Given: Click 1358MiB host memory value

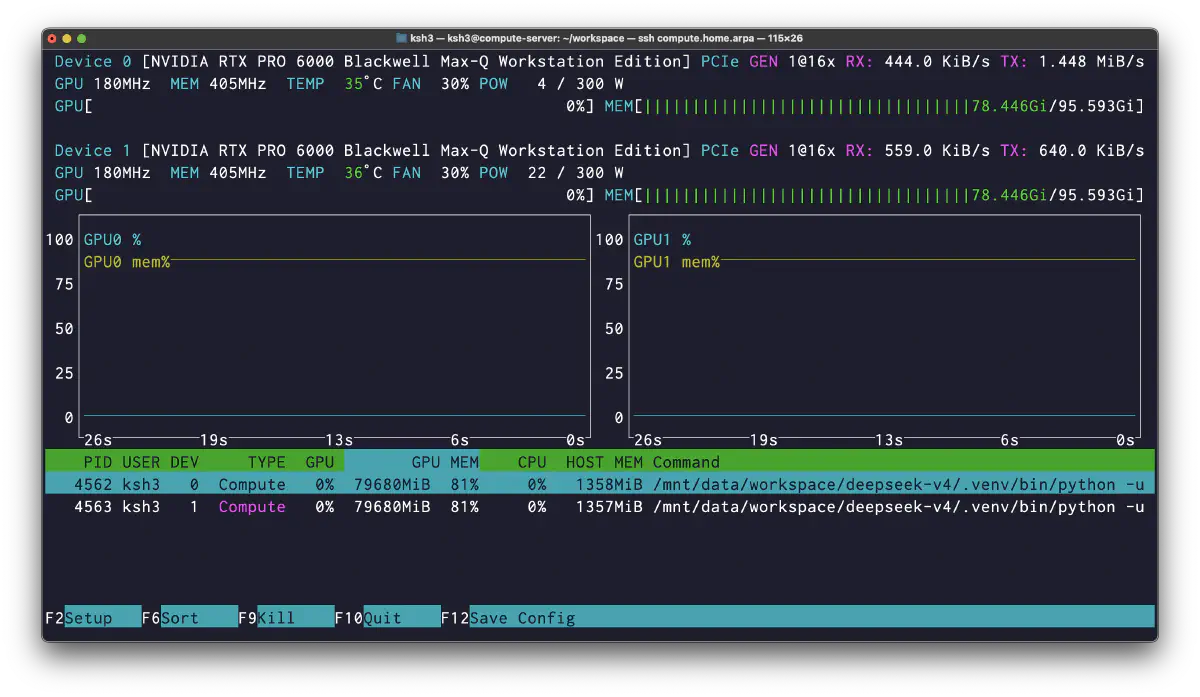Looking at the screenshot, I should pyautogui.click(x=609, y=484).
